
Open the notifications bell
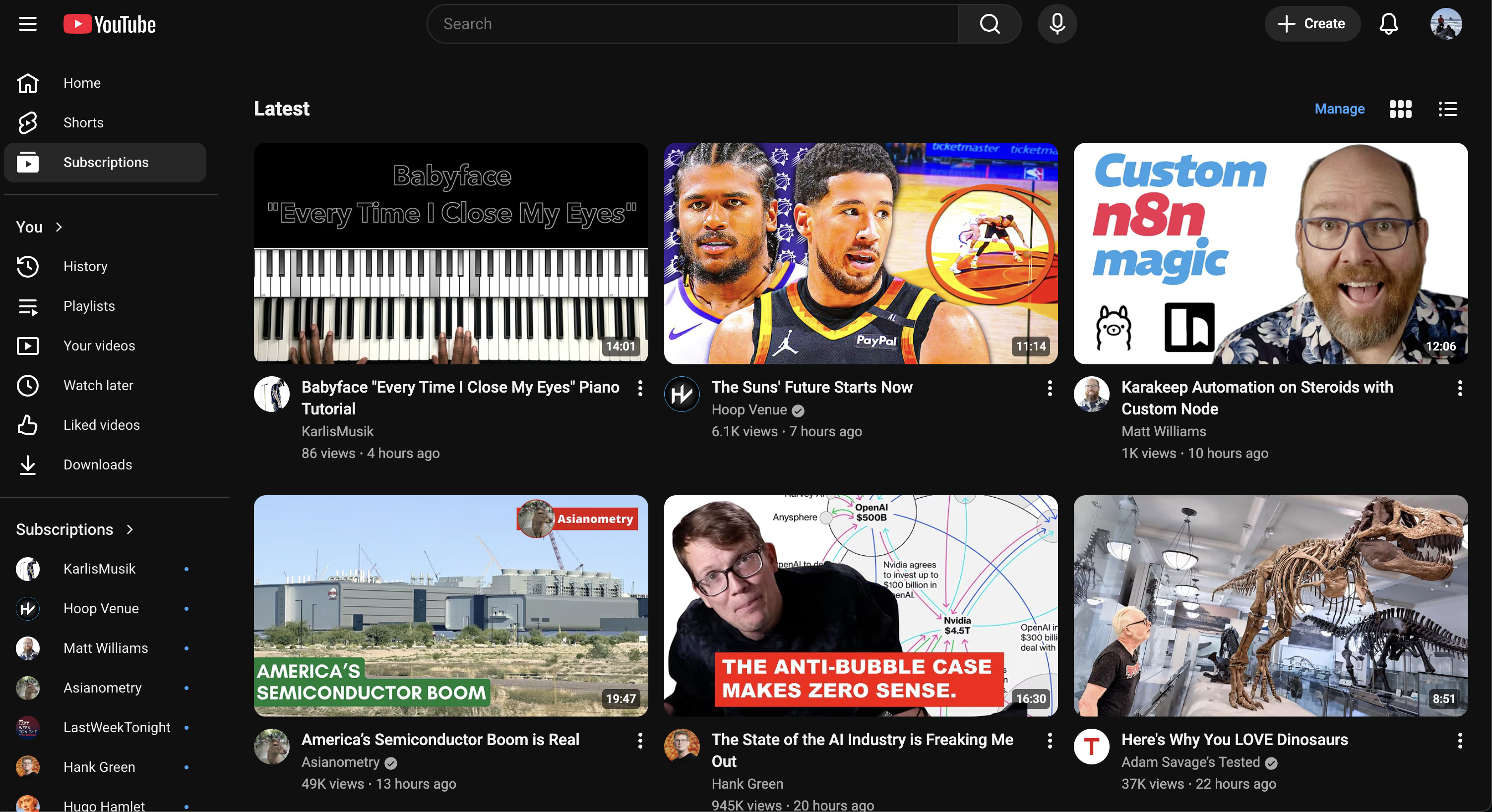pos(1388,24)
